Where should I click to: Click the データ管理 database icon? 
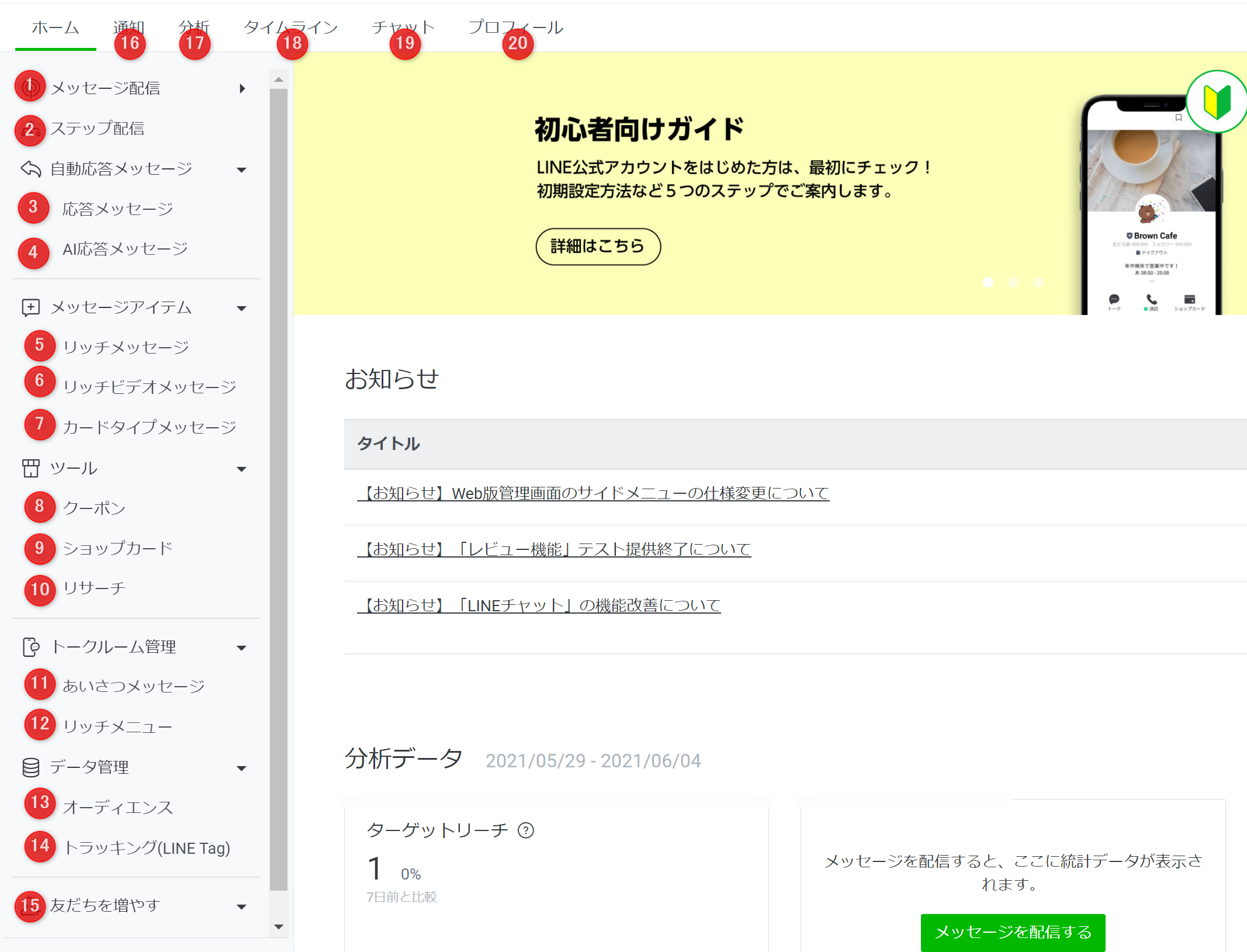(31, 767)
